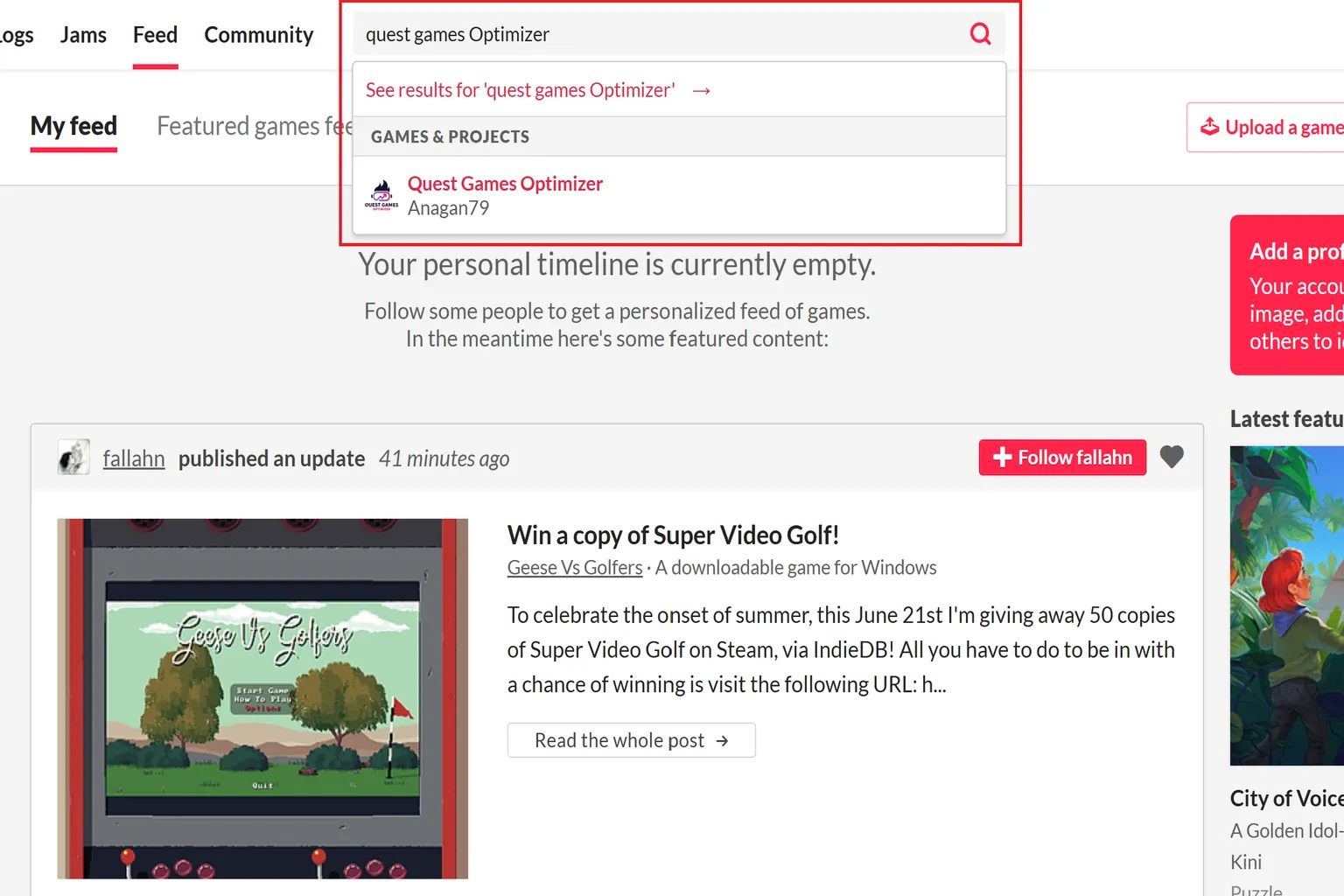Open the Community menu item

[259, 35]
